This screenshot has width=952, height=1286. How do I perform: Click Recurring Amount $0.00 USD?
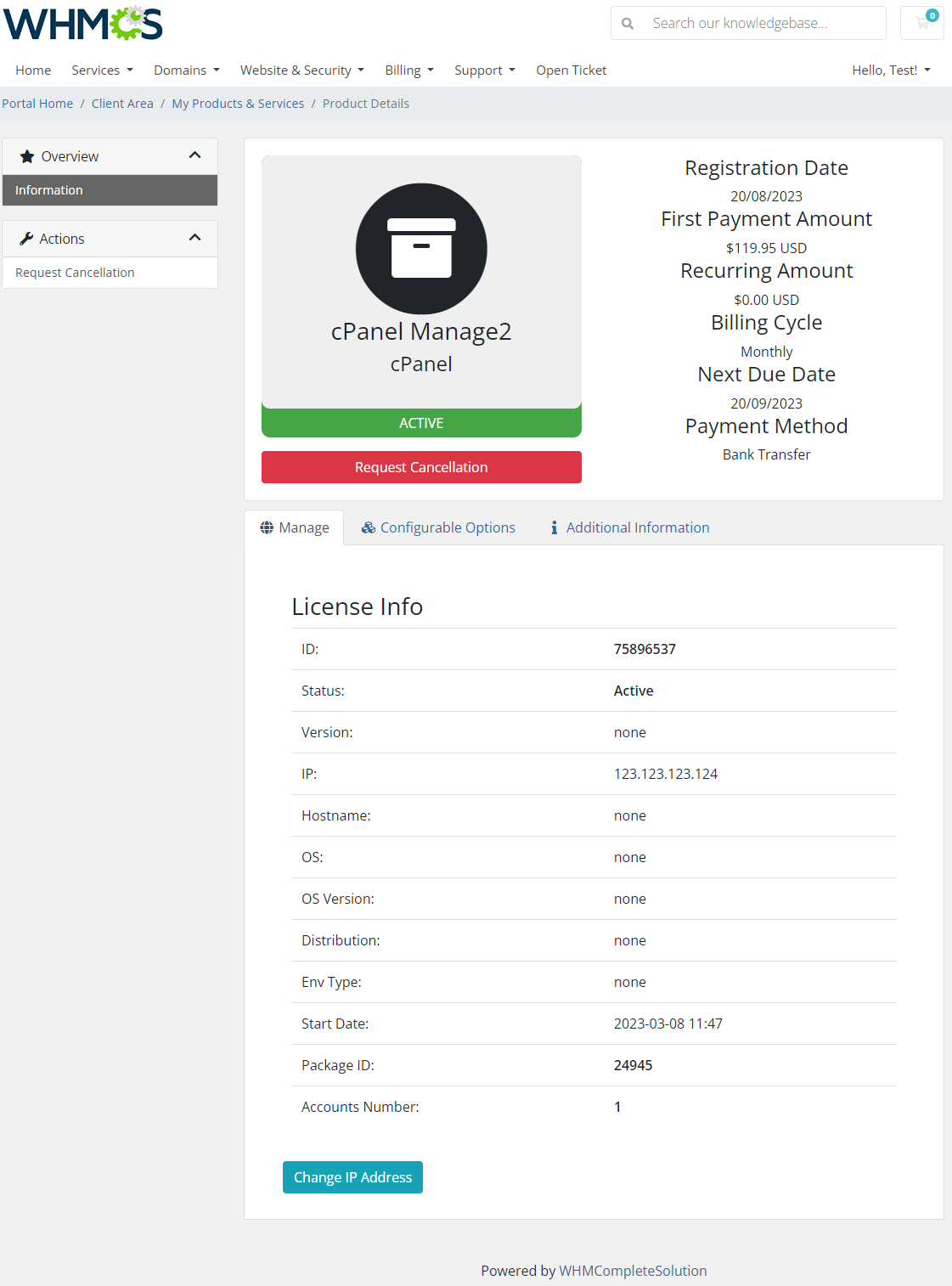[x=767, y=300]
